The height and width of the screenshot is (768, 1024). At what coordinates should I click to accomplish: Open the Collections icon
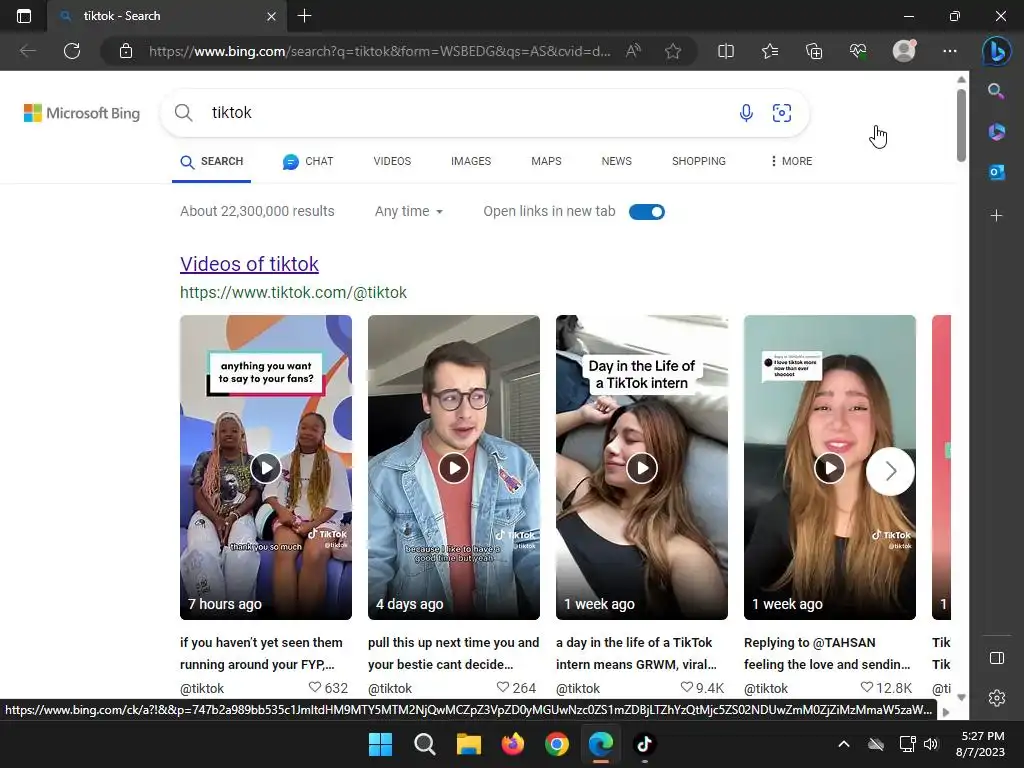814,51
